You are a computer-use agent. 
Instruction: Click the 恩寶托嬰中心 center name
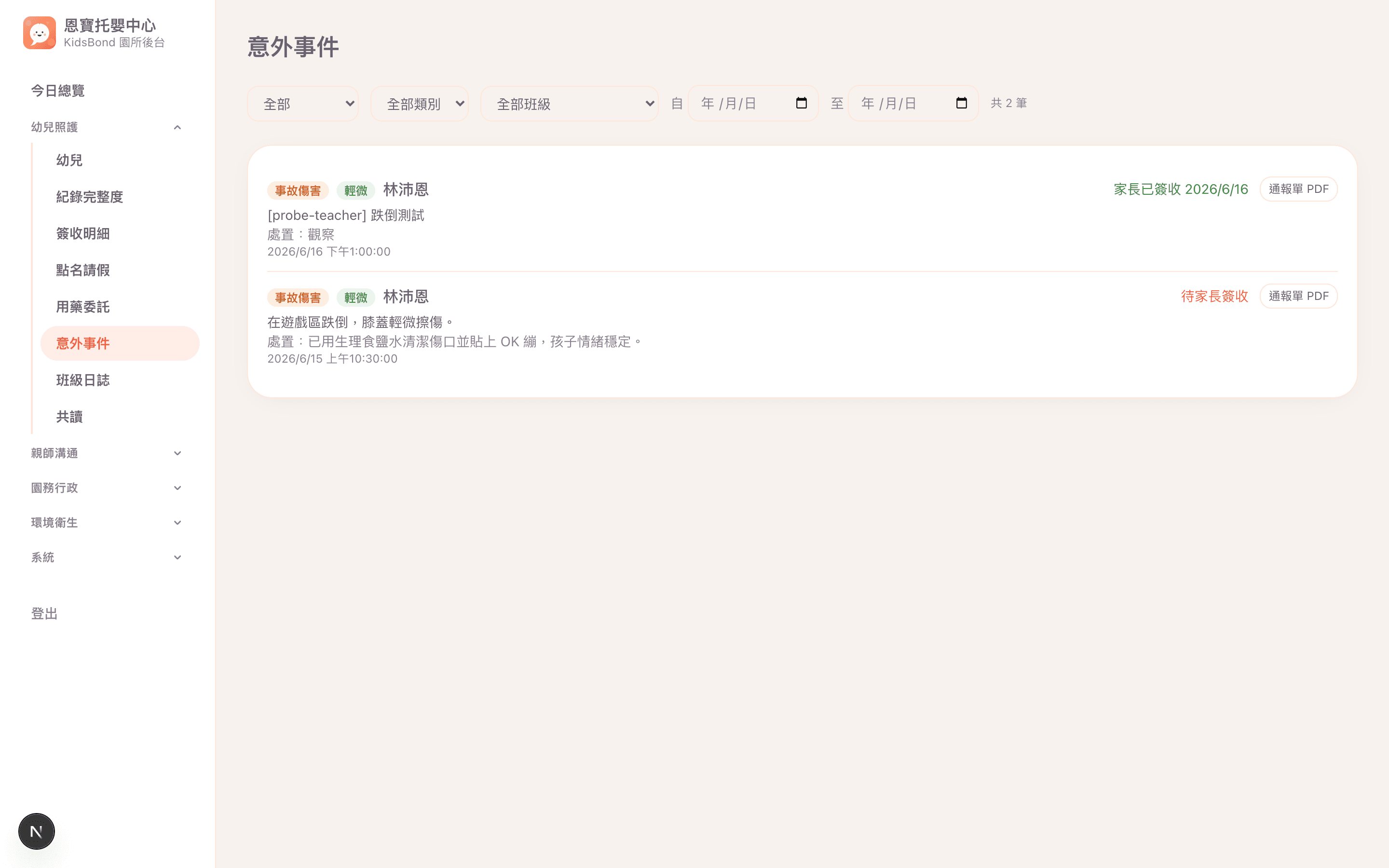[109, 25]
